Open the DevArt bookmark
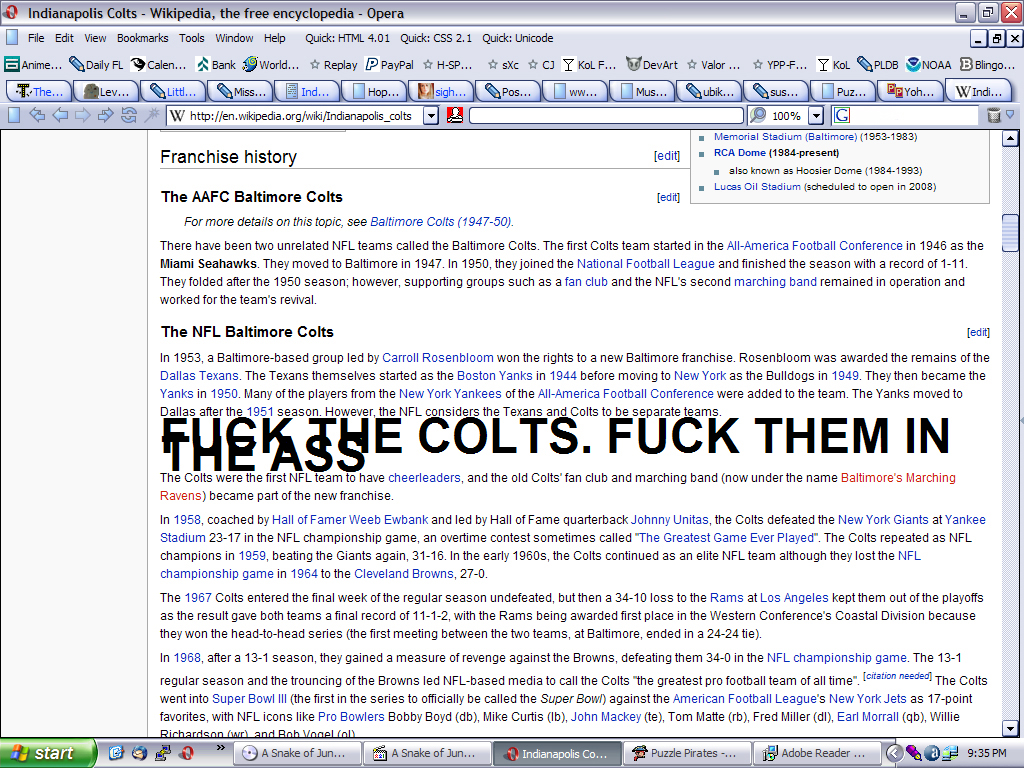This screenshot has height=768, width=1024. (651, 65)
